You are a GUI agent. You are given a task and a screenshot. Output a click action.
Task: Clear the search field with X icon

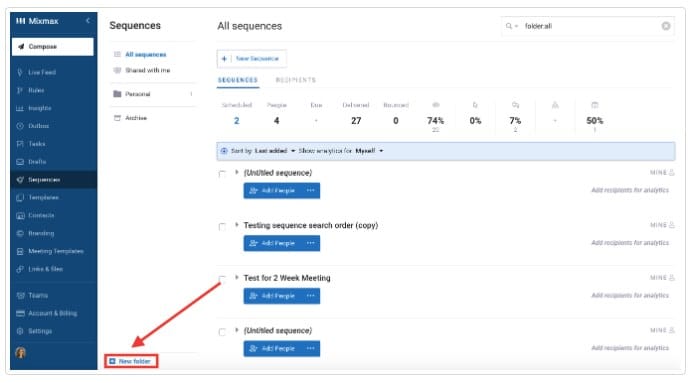pyautogui.click(x=666, y=26)
